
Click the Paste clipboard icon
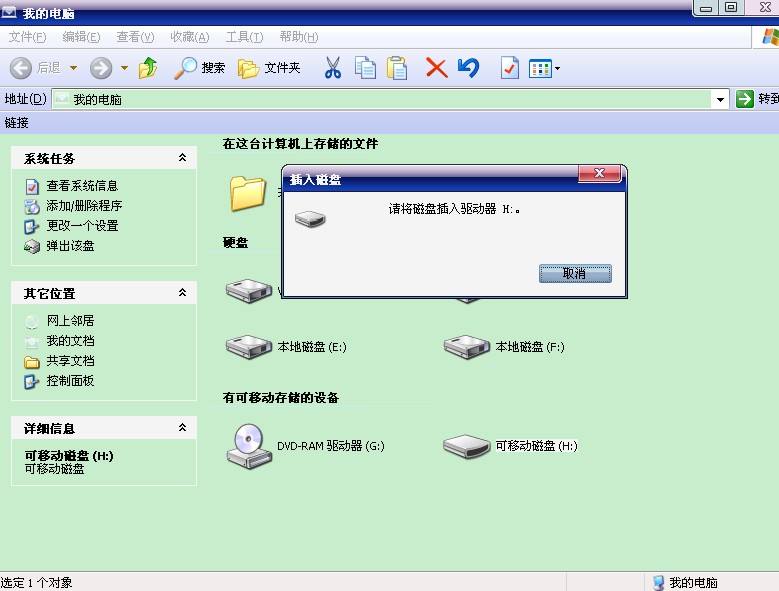coord(397,68)
